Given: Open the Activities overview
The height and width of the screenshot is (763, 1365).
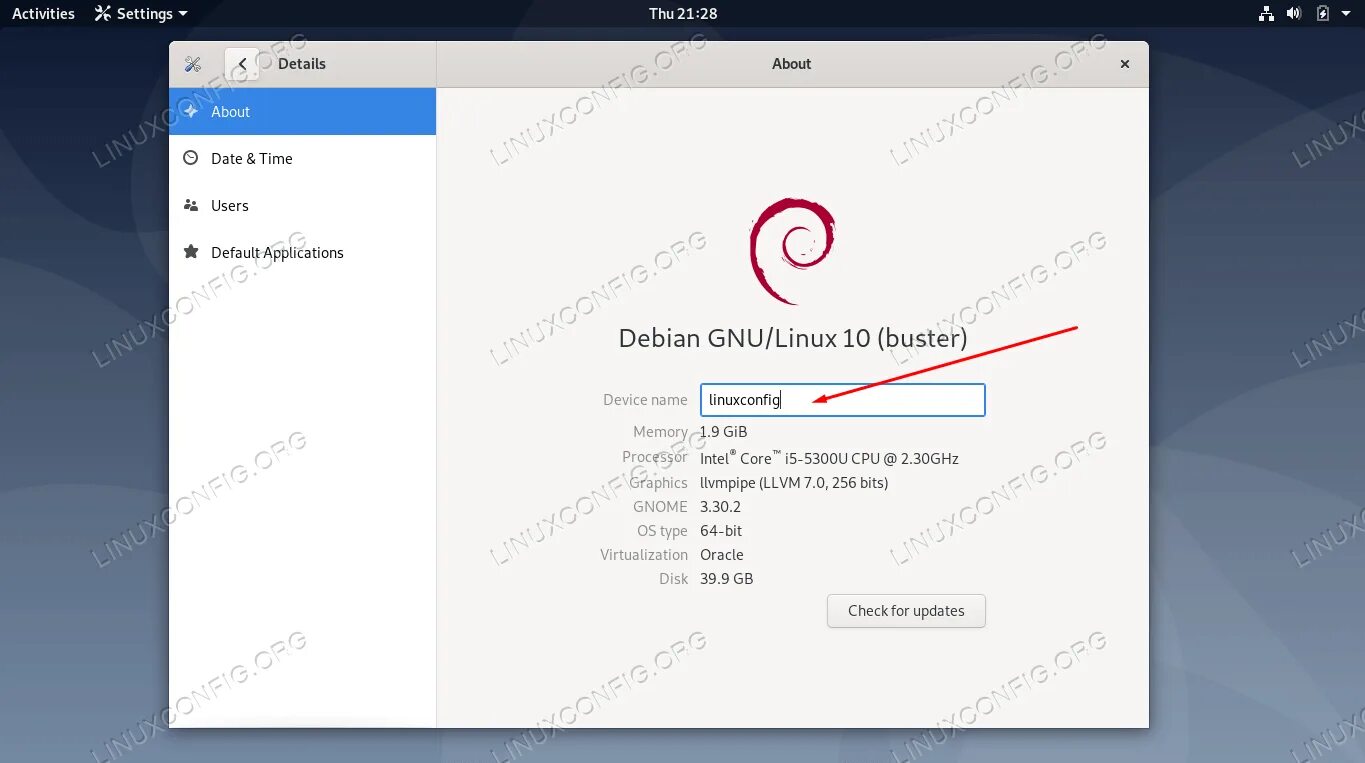Looking at the screenshot, I should click(43, 13).
